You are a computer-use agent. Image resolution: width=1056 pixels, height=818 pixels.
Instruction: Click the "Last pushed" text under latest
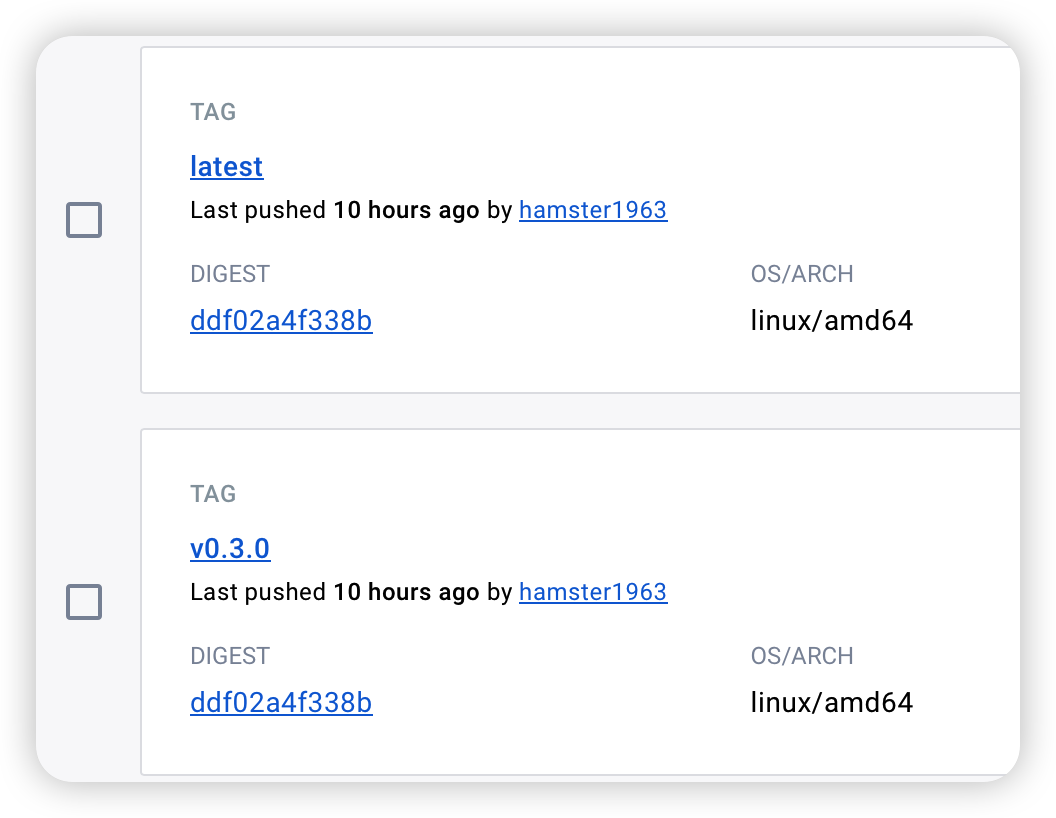click(x=258, y=210)
